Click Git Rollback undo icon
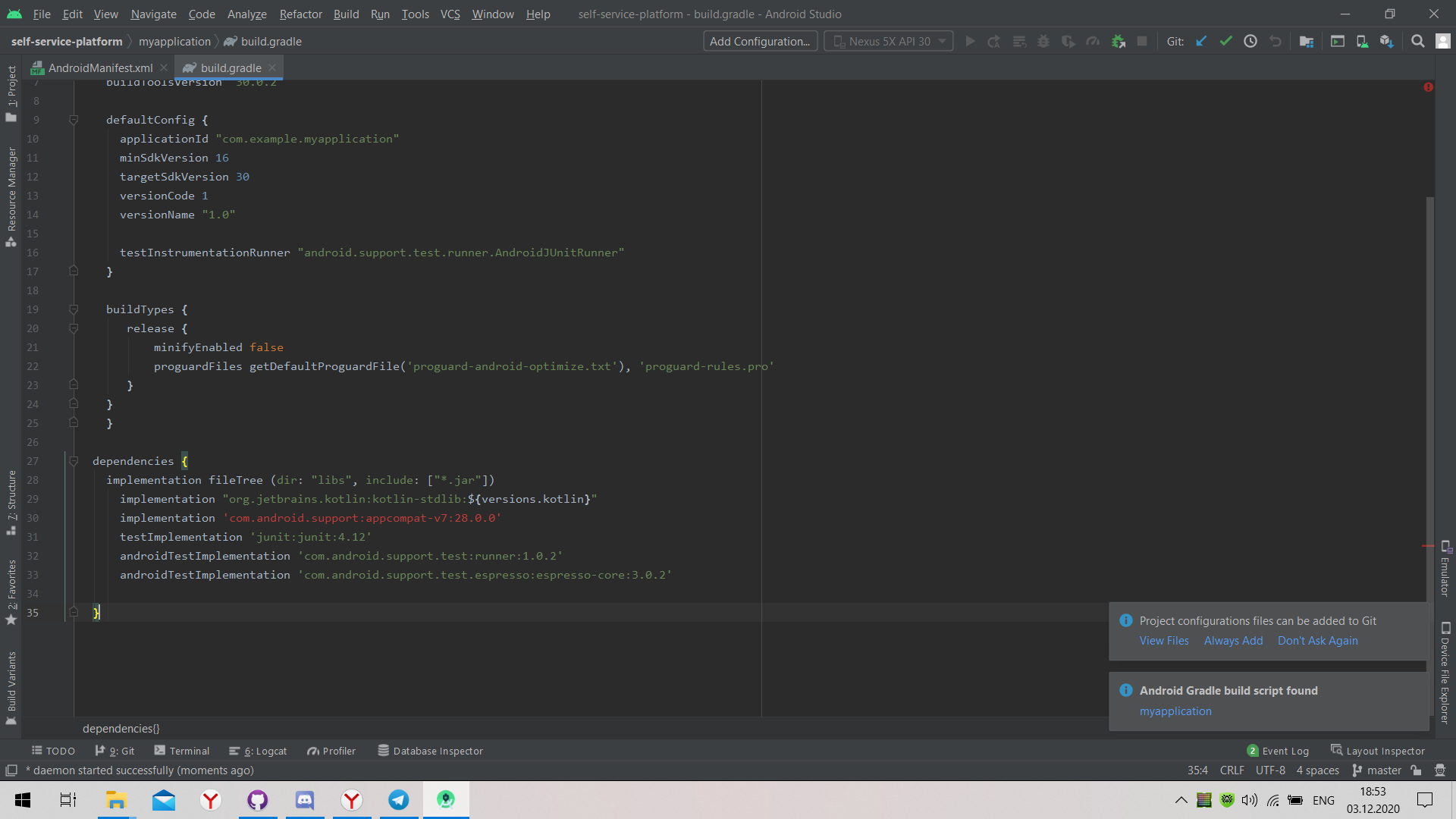The height and width of the screenshot is (819, 1456). click(x=1276, y=42)
